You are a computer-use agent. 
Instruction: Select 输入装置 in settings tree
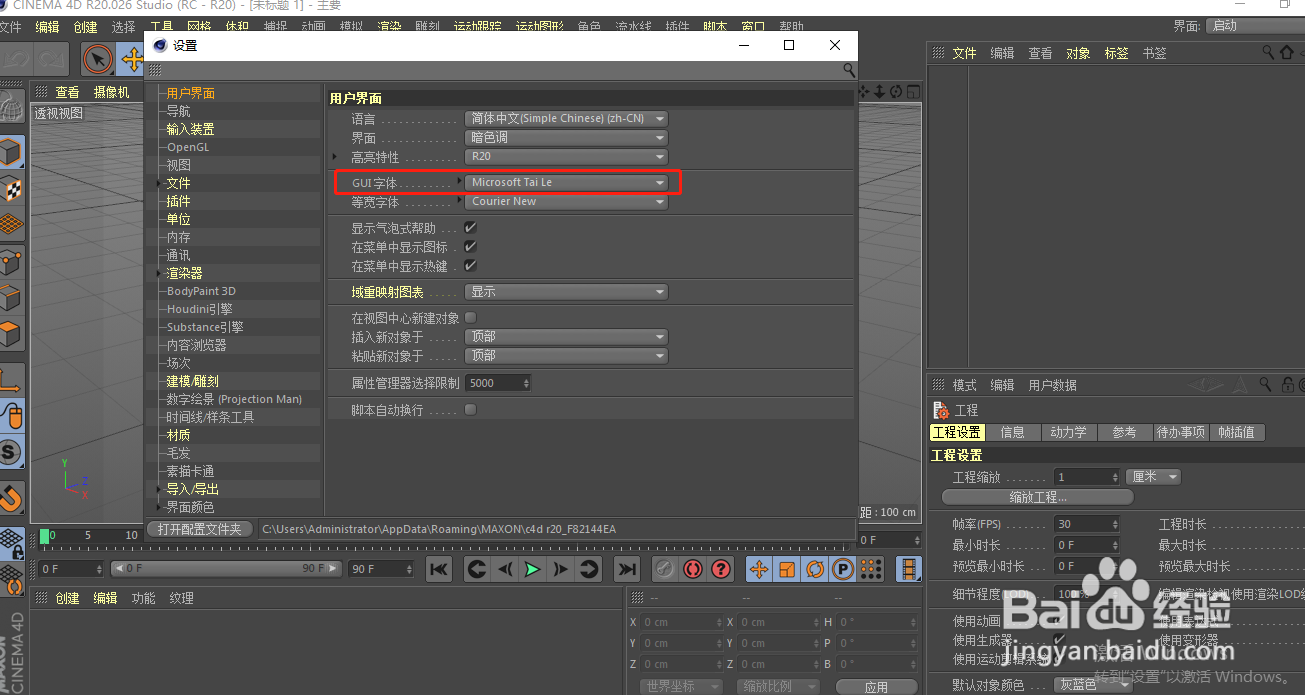(x=190, y=129)
